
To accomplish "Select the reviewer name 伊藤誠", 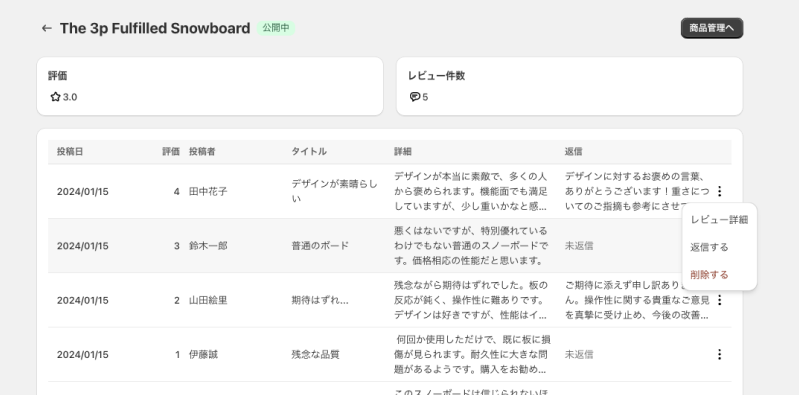I will click(x=203, y=354).
